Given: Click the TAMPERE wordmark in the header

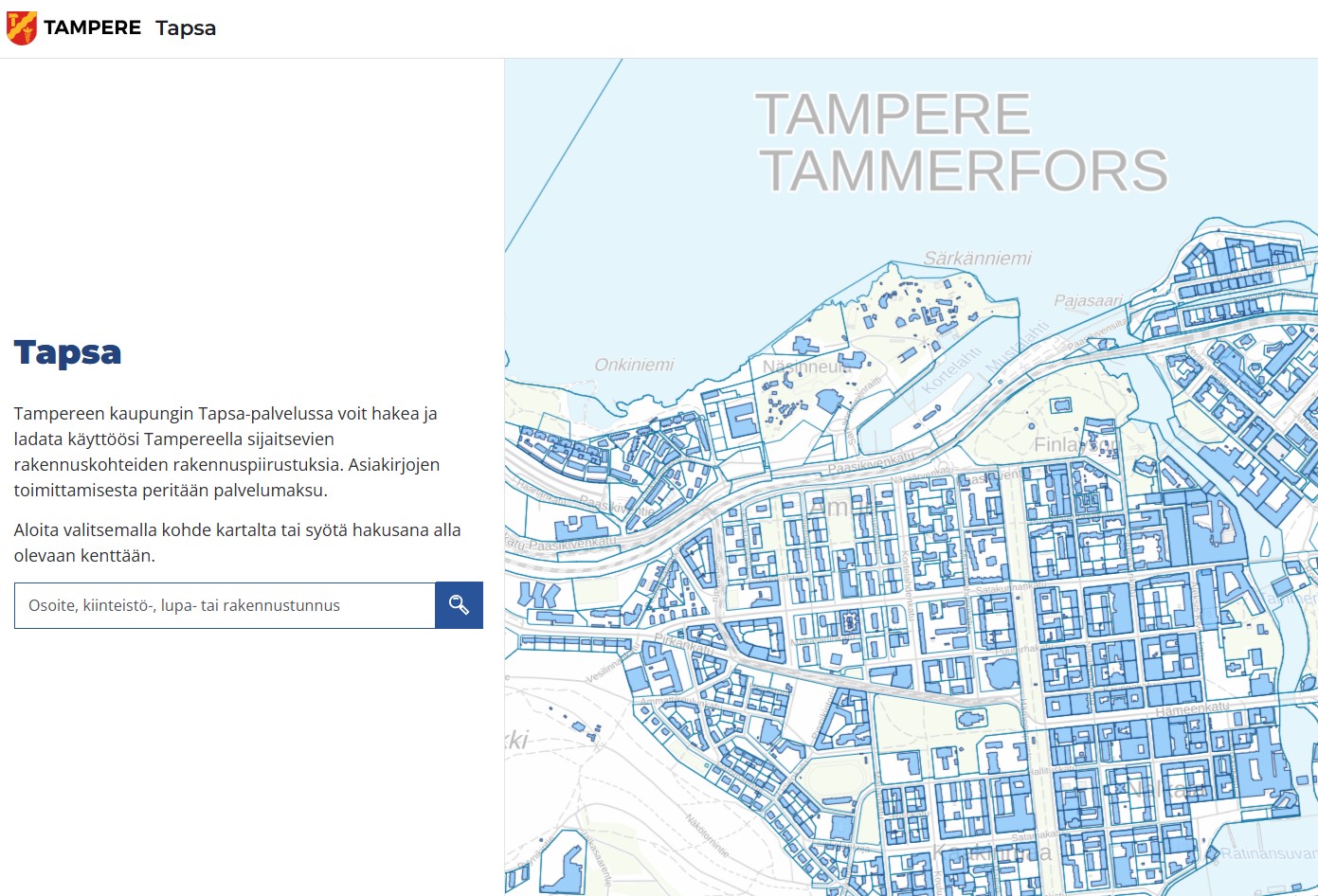Looking at the screenshot, I should [x=92, y=27].
